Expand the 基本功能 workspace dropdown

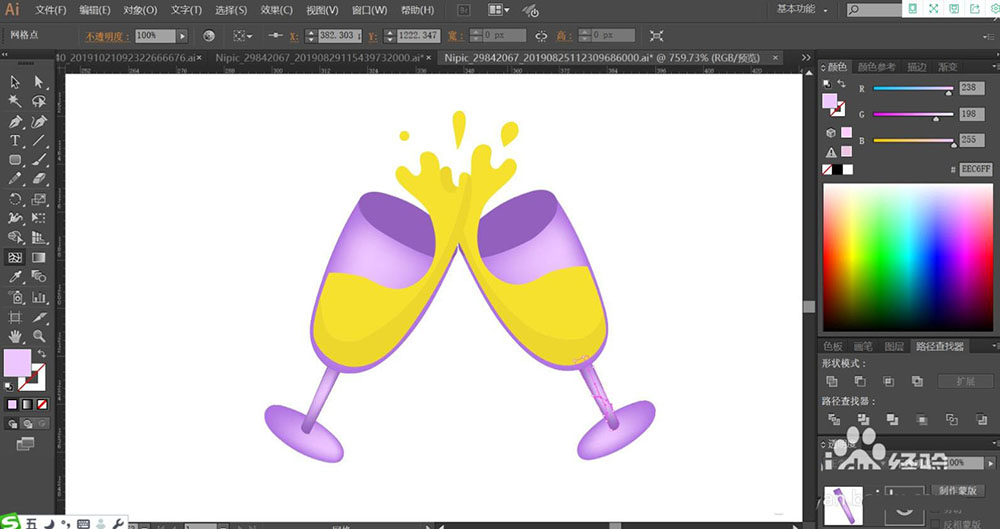point(802,10)
